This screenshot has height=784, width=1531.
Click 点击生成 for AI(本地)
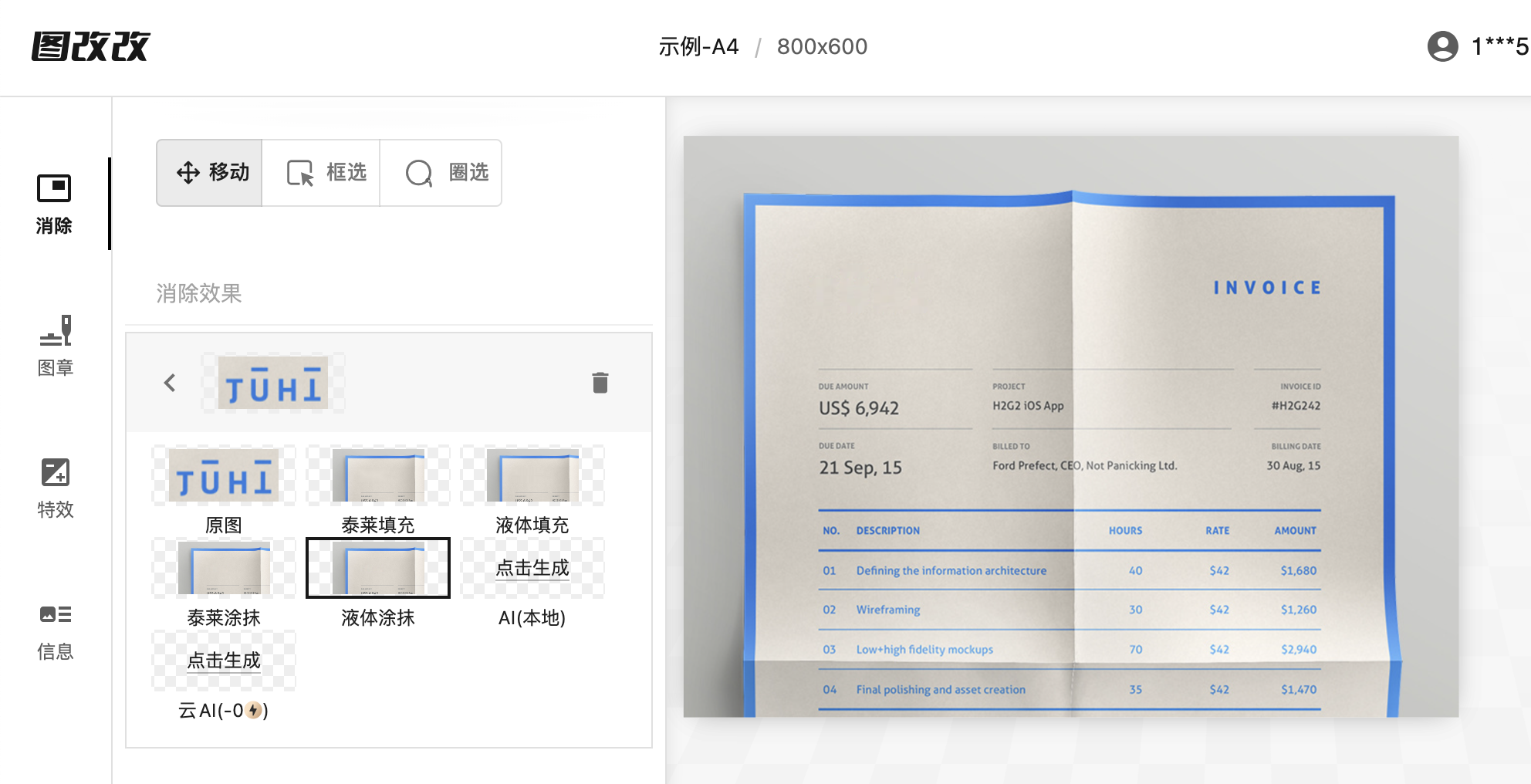532,569
